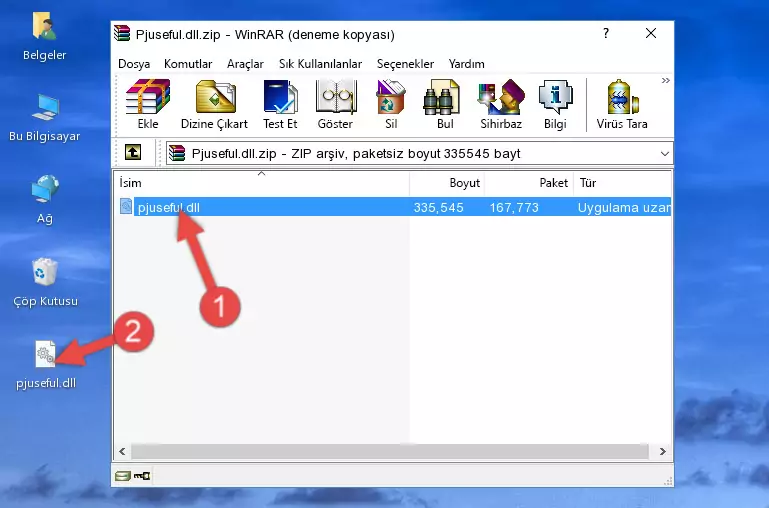
Task: Click the WinRAR title bar icon
Action: click(122, 33)
